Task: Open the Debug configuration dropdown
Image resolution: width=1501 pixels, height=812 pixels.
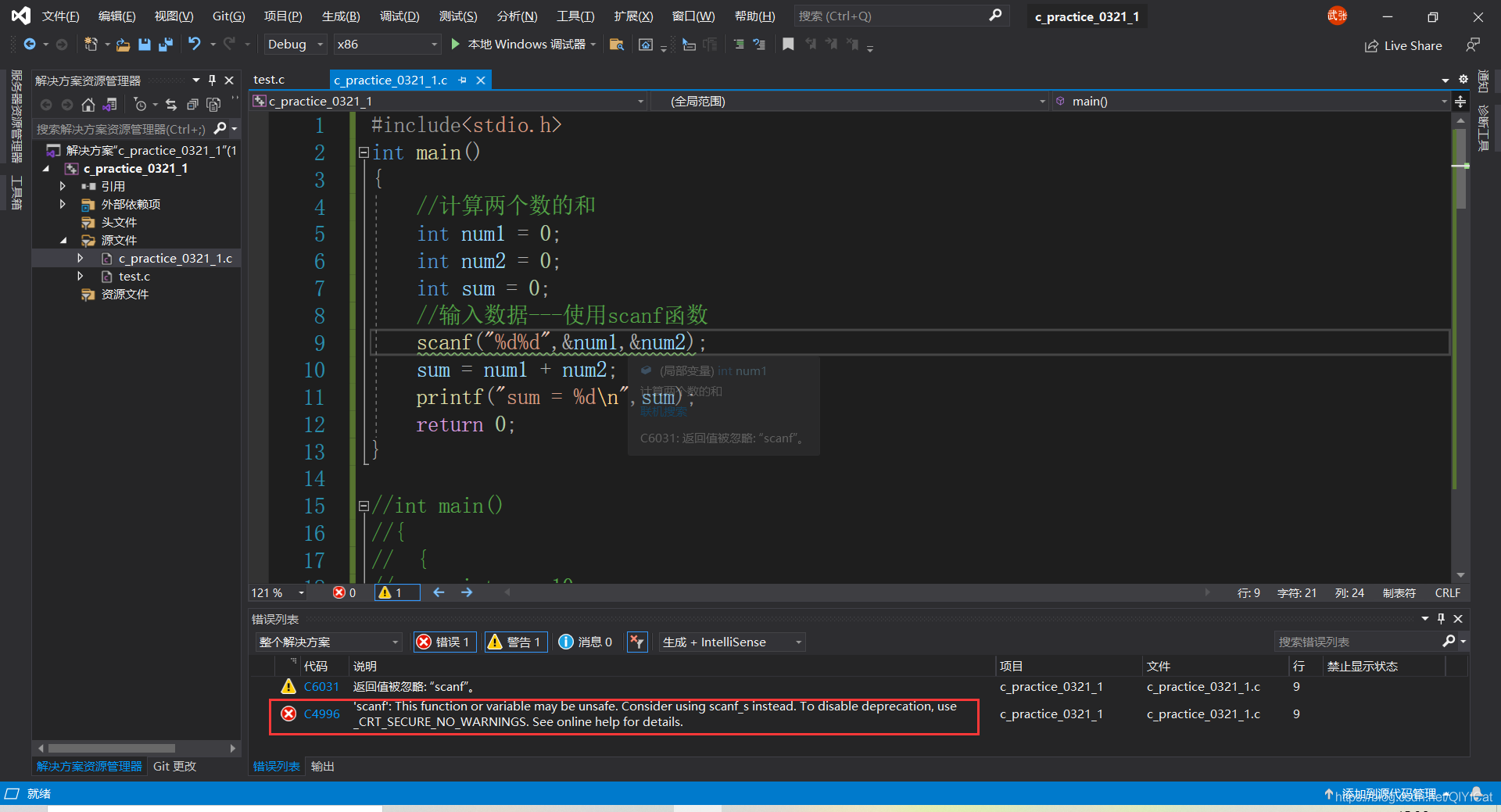Action: 295,45
